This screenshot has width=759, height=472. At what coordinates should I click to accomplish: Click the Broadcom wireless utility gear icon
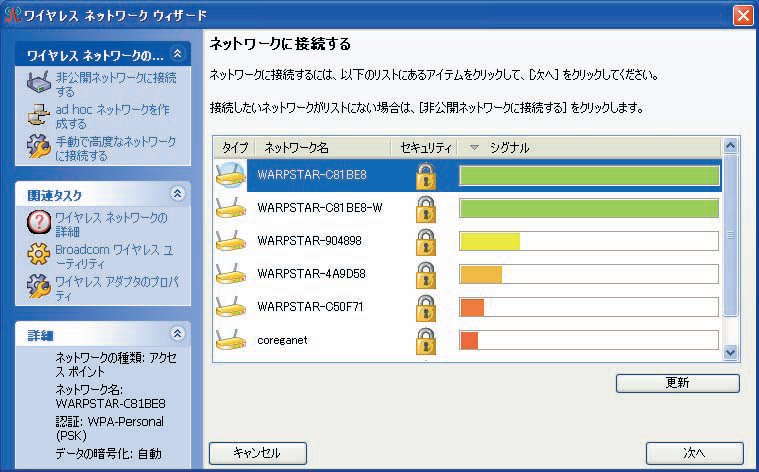pyautogui.click(x=39, y=254)
